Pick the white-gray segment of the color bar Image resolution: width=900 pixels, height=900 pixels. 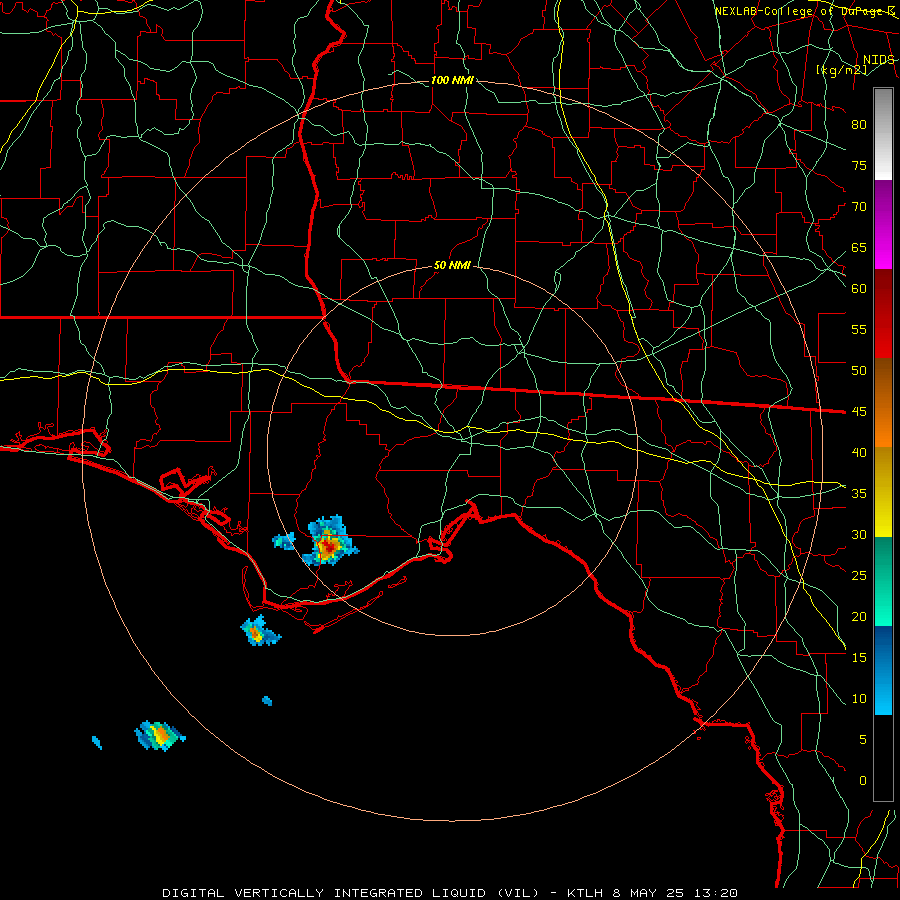[883, 135]
